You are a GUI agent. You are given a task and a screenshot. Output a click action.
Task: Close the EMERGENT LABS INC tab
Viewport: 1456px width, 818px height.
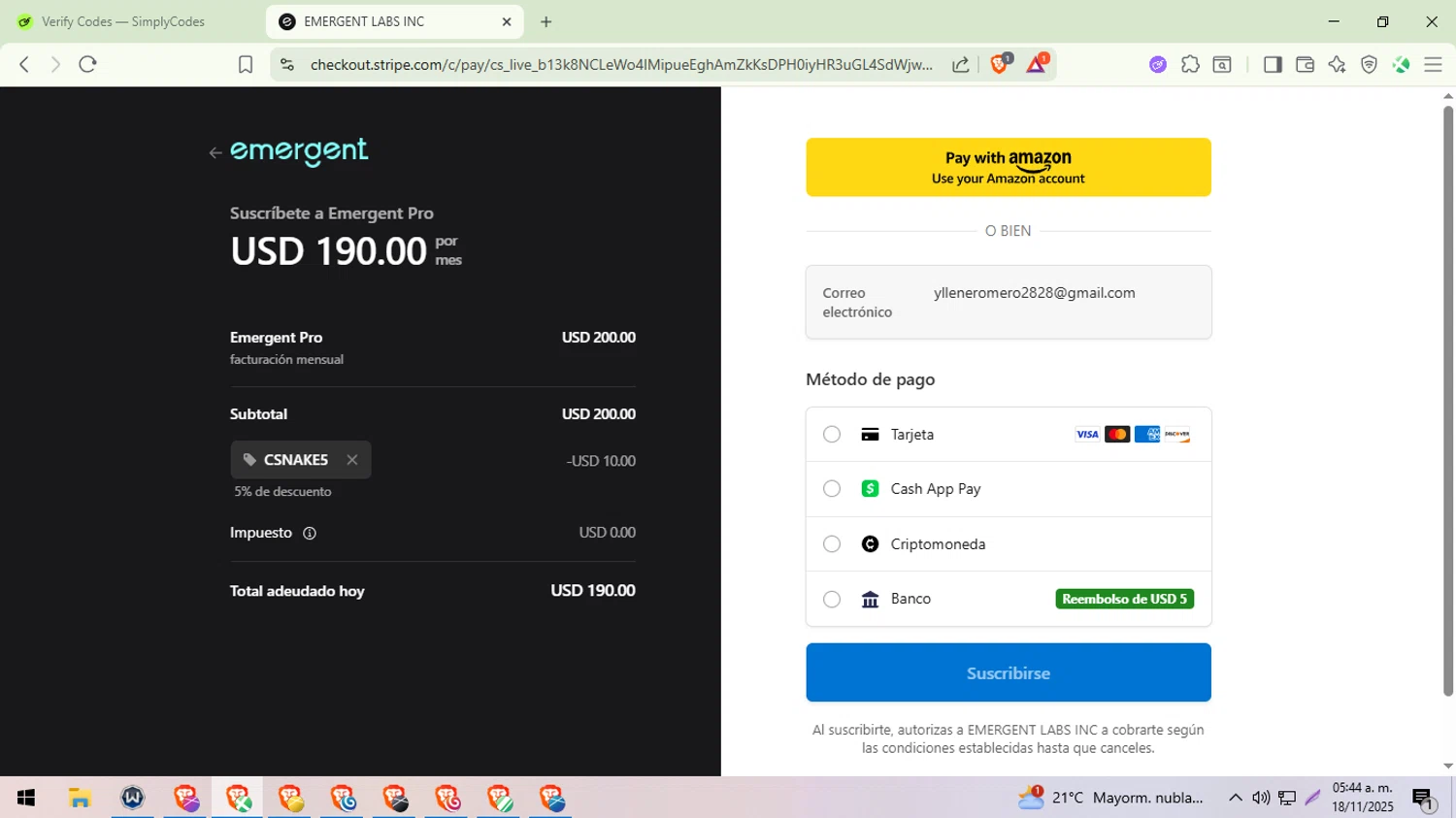(x=506, y=21)
